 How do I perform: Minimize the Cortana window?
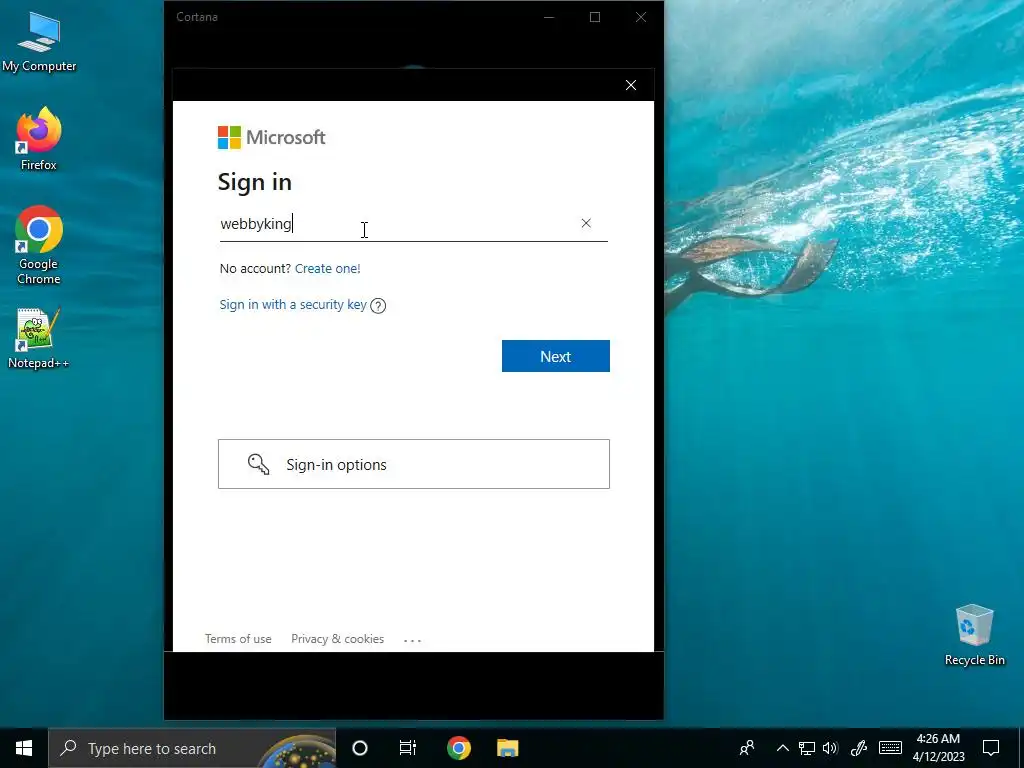click(549, 17)
